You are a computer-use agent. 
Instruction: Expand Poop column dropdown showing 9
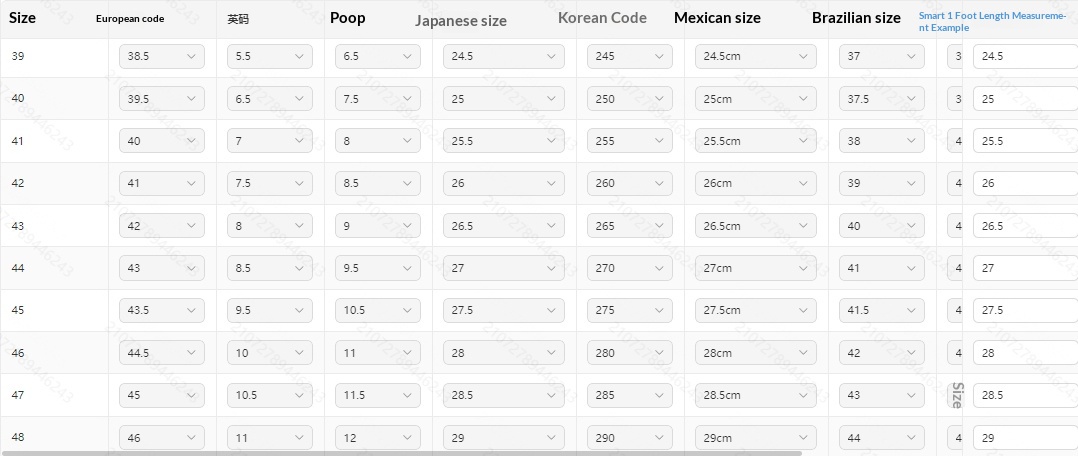(377, 226)
